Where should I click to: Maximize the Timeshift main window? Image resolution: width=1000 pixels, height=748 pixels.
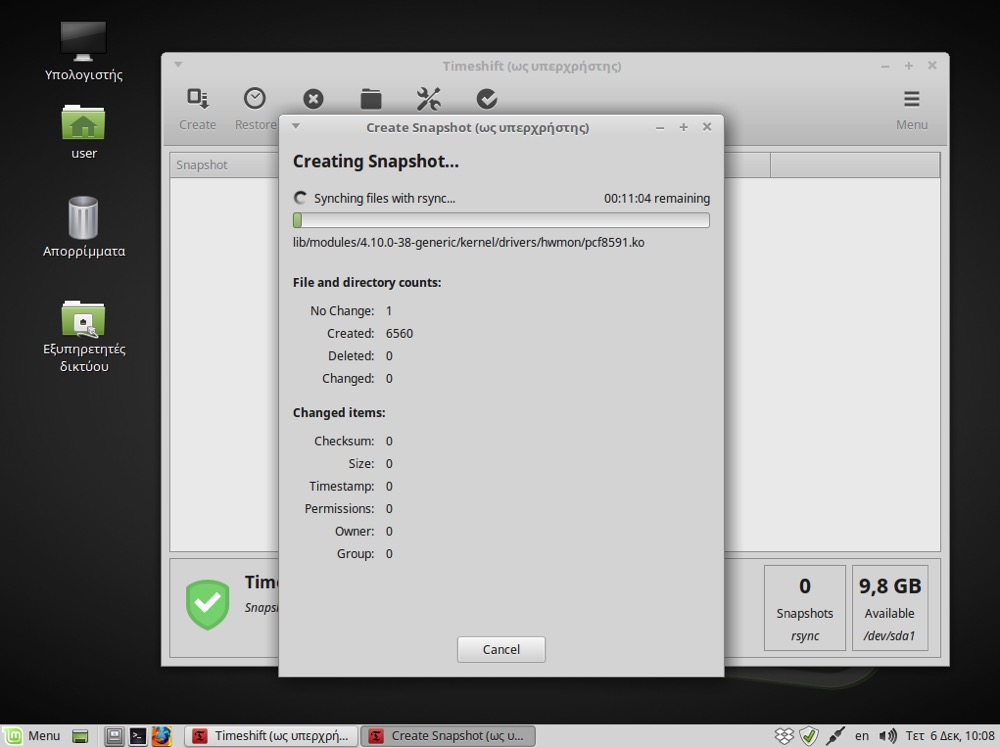click(909, 66)
